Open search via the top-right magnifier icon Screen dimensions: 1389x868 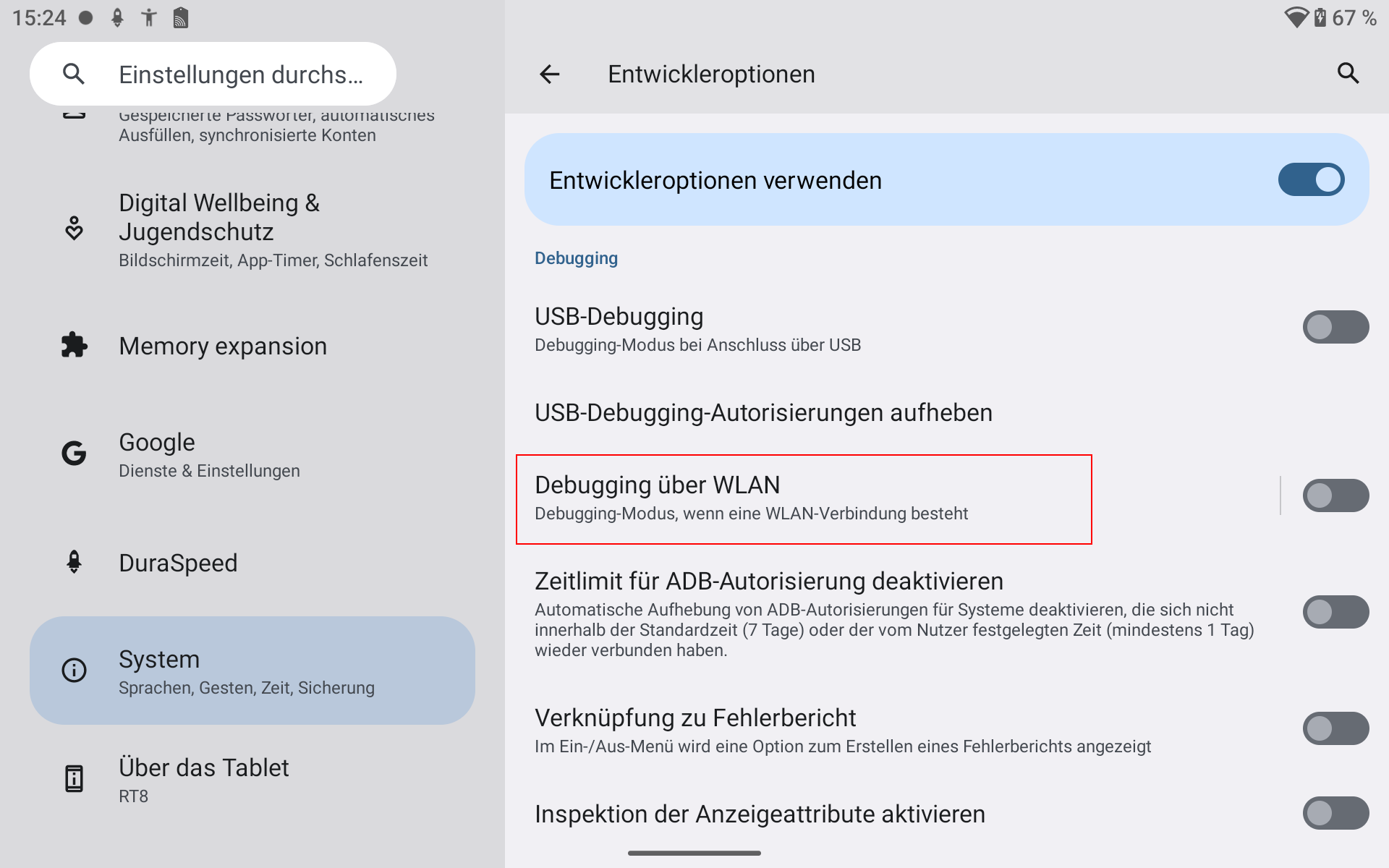(x=1348, y=73)
